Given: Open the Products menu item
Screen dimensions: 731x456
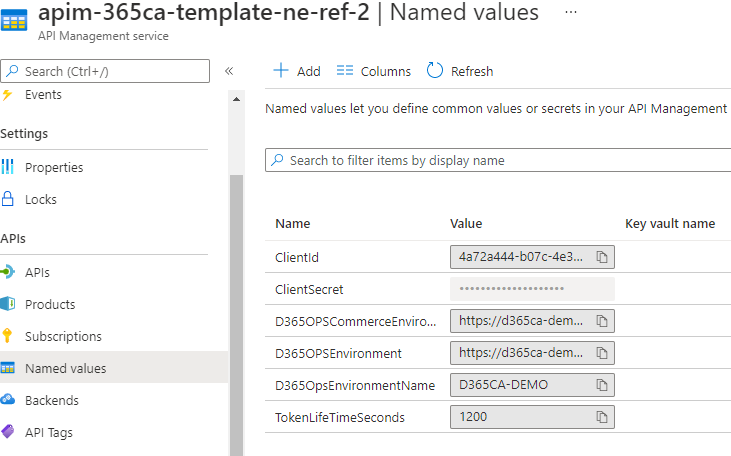Looking at the screenshot, I should coord(50,304).
